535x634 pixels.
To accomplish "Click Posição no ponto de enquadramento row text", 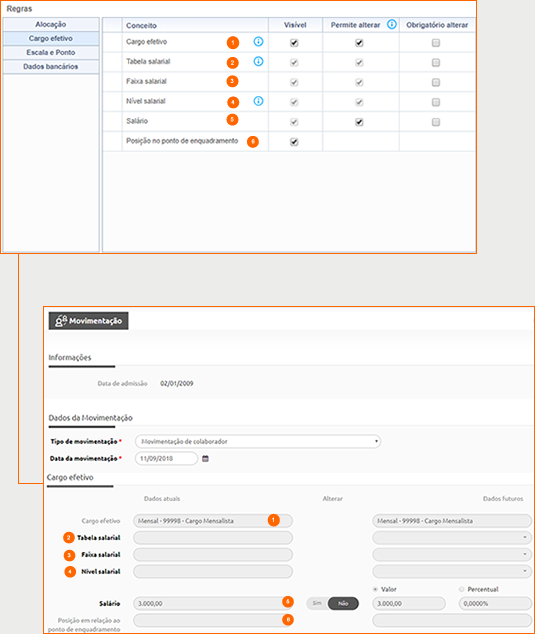I will point(182,141).
